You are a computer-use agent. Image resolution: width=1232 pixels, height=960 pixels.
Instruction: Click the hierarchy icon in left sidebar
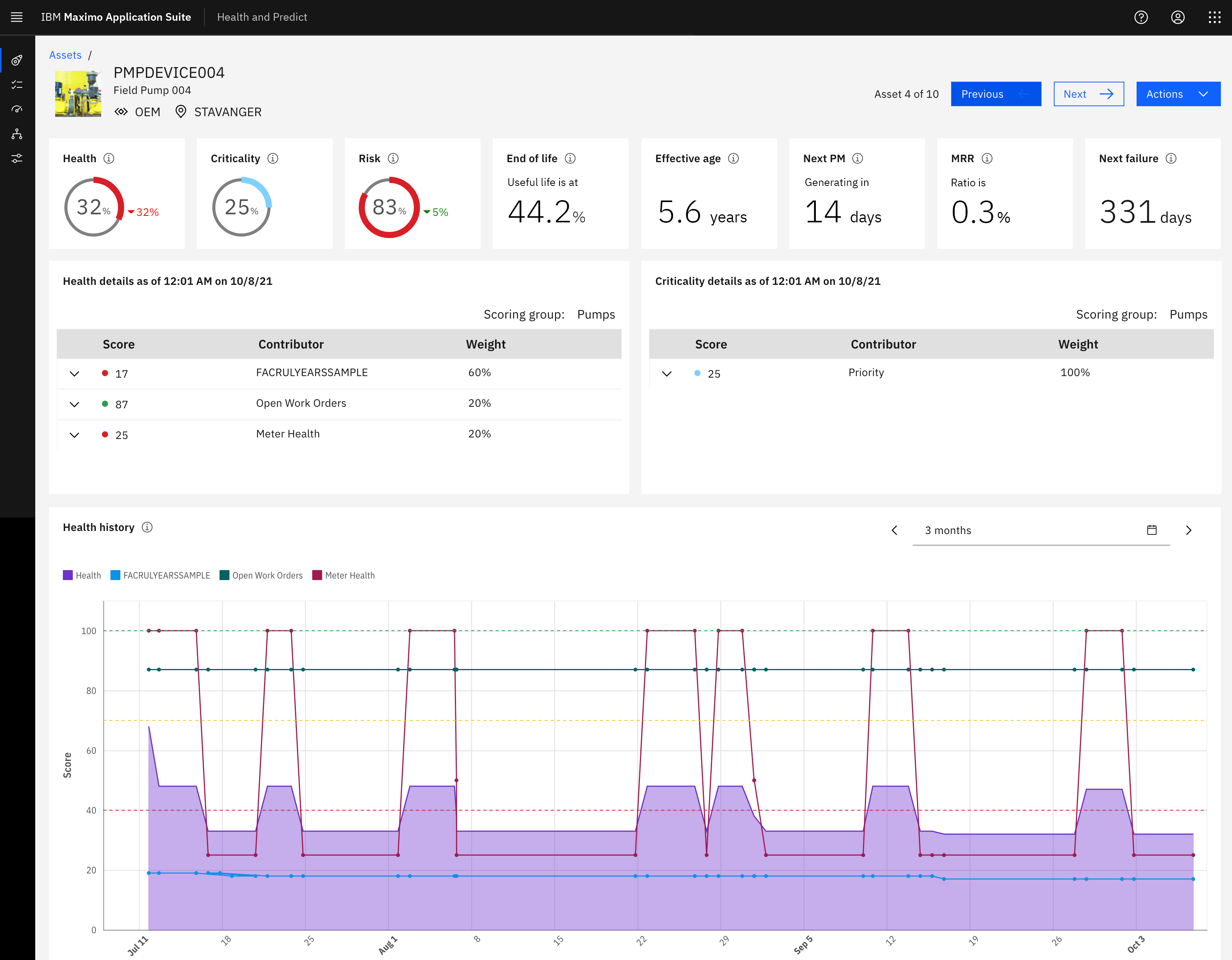[17, 134]
